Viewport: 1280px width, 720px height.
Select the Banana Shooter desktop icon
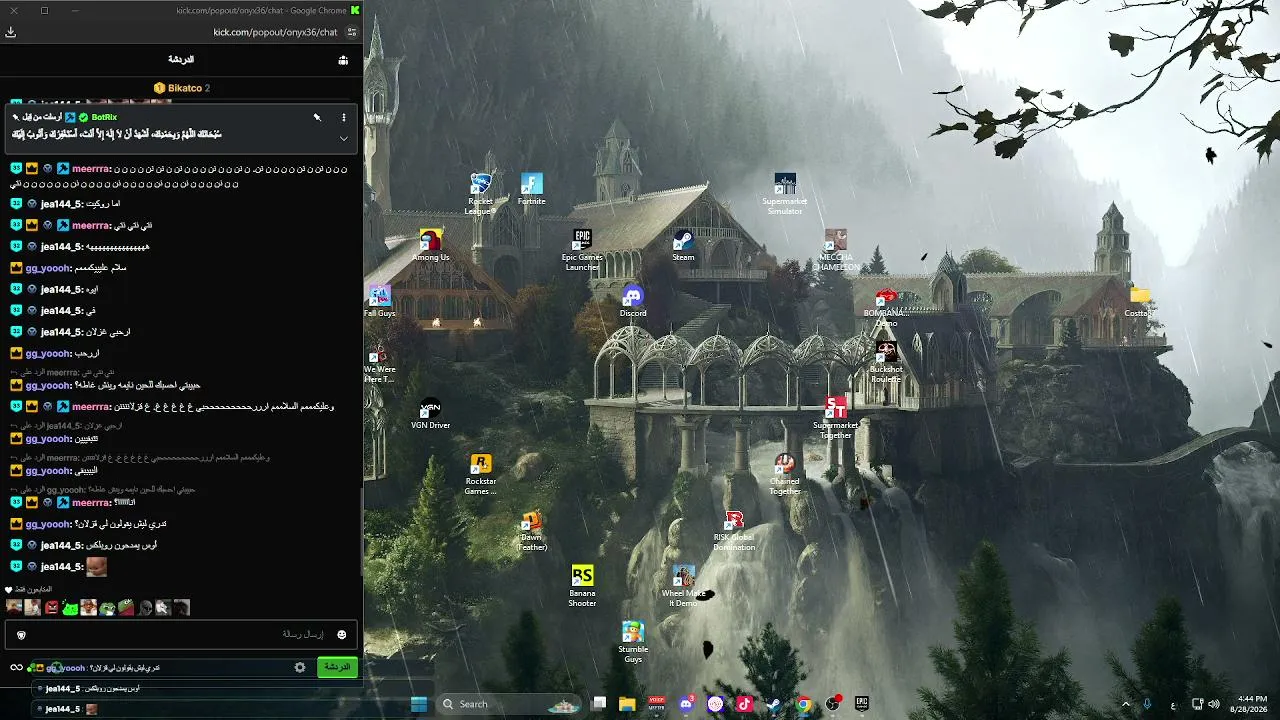[582, 586]
